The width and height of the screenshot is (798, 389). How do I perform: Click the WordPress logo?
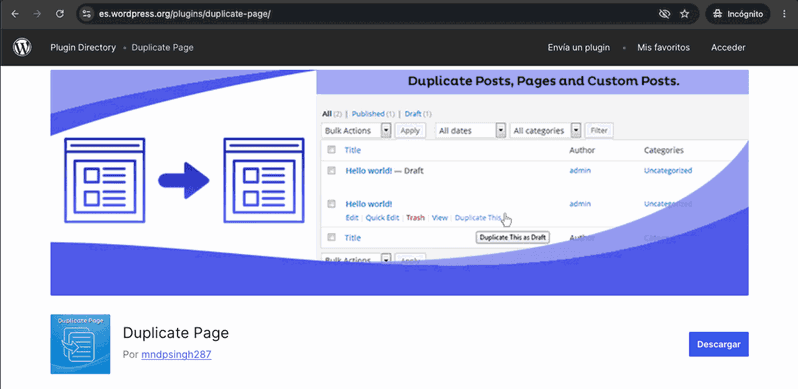pyautogui.click(x=22, y=47)
